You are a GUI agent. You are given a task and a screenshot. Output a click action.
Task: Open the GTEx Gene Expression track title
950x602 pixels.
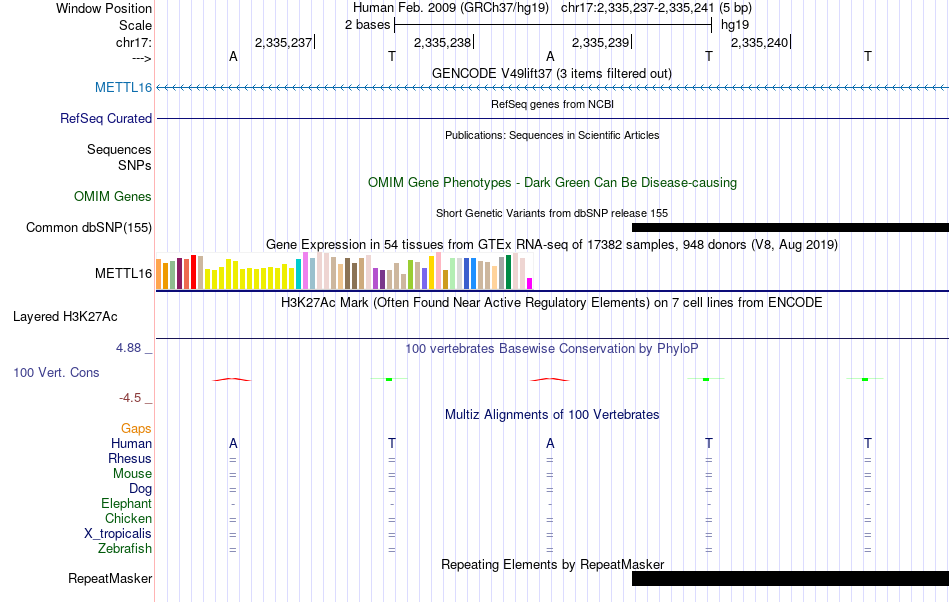pyautogui.click(x=552, y=245)
